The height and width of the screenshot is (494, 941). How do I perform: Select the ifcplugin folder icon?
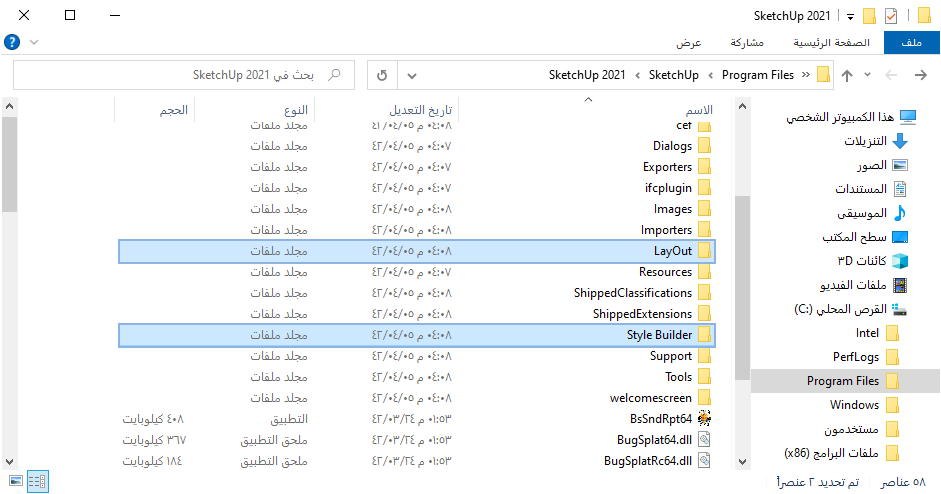pos(705,188)
